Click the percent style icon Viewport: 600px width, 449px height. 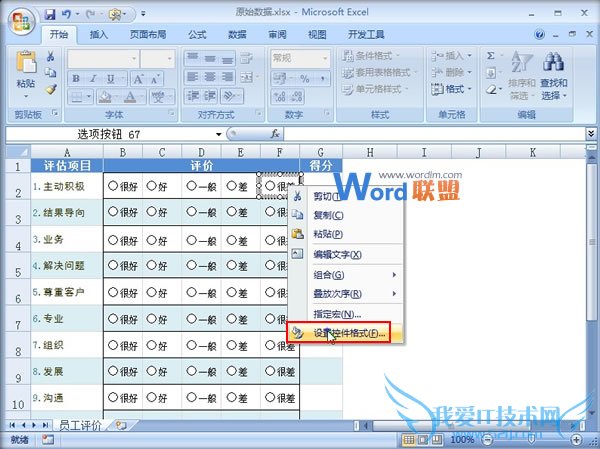coord(305,79)
